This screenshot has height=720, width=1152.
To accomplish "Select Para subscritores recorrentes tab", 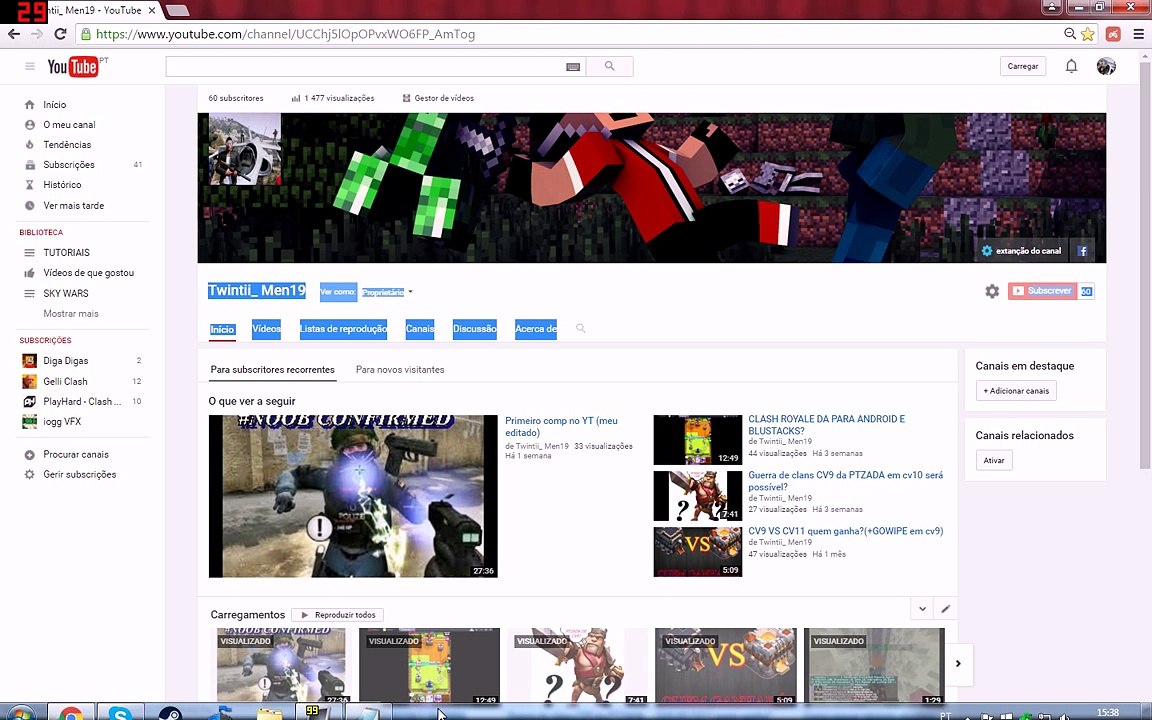I will [273, 370].
